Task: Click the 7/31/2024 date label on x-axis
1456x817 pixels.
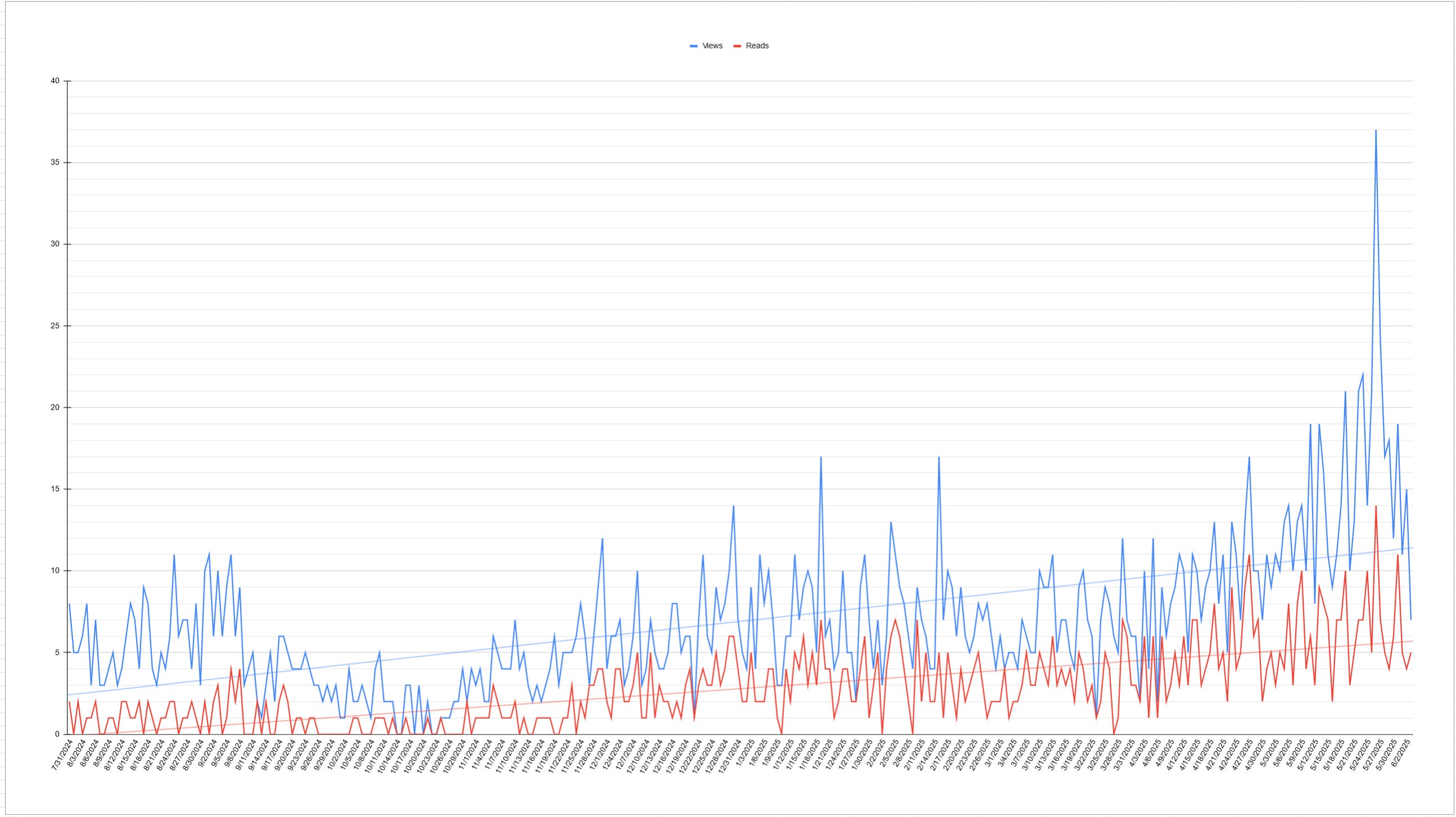Action: pyautogui.click(x=63, y=754)
